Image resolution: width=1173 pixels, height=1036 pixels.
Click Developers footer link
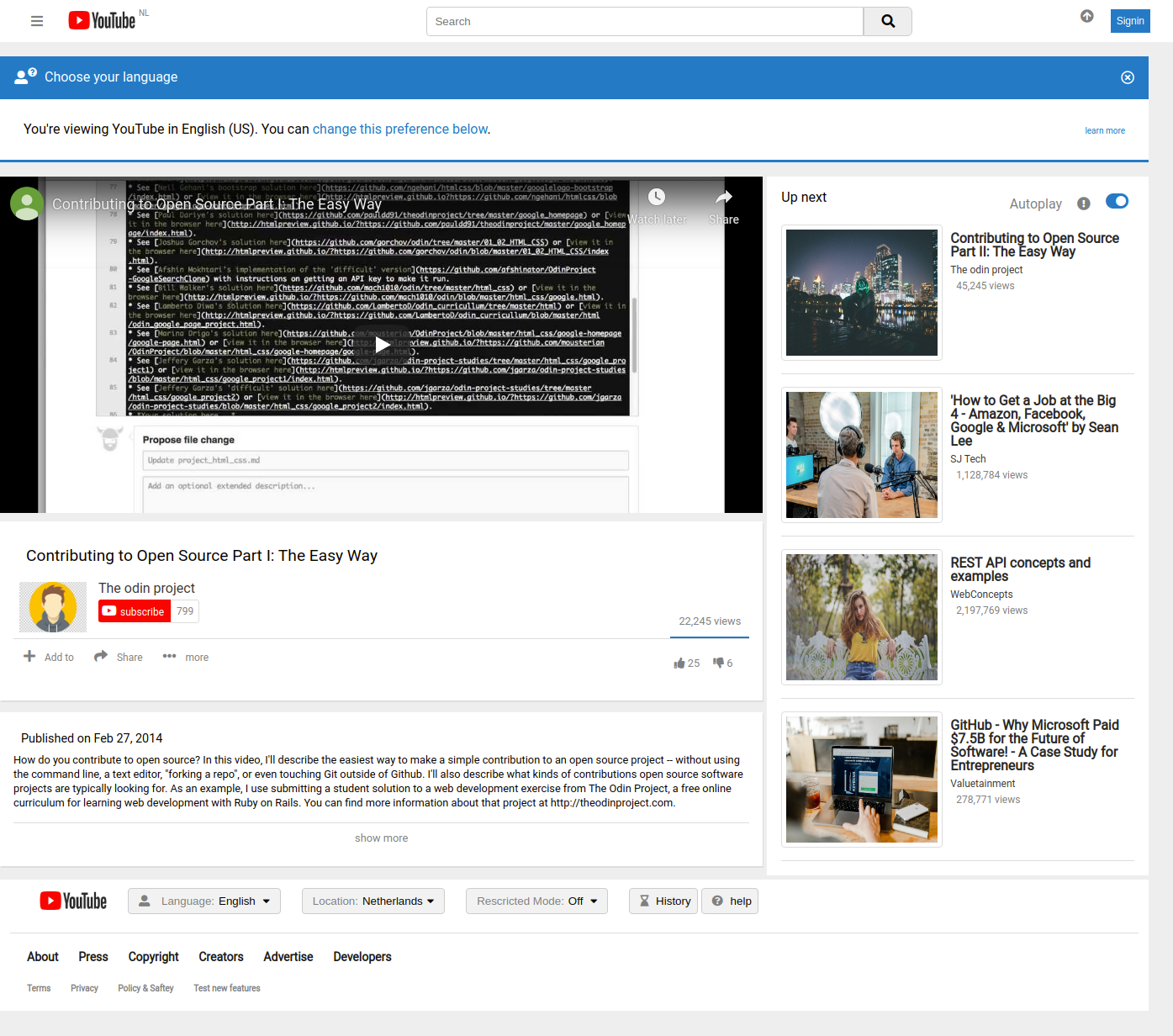pyautogui.click(x=362, y=957)
